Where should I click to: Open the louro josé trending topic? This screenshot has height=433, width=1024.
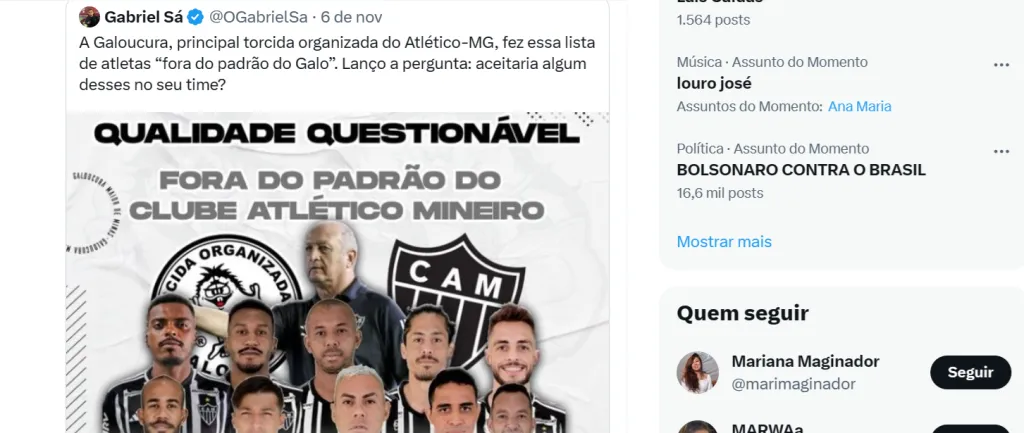pos(714,84)
